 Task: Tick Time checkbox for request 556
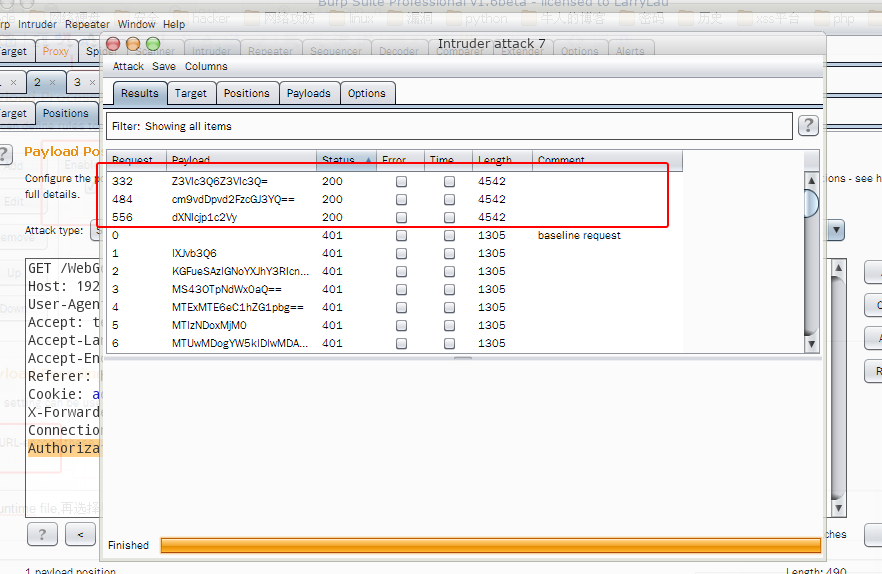point(449,217)
